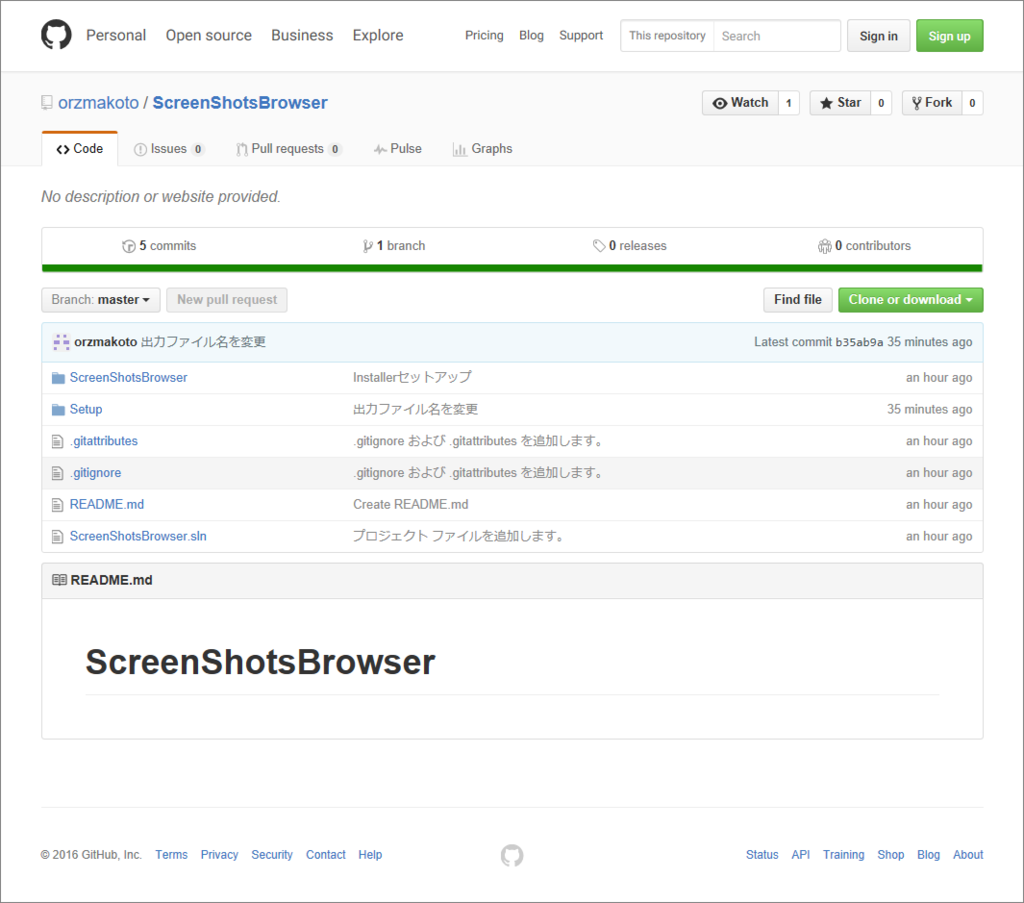Click the Security footer link
The width and height of the screenshot is (1024, 903).
(272, 855)
